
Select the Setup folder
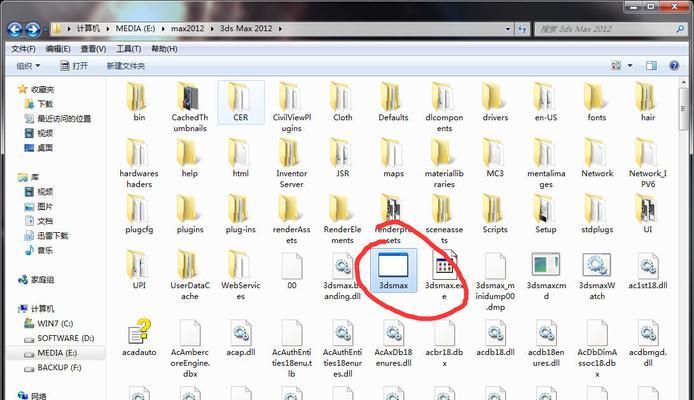546,214
